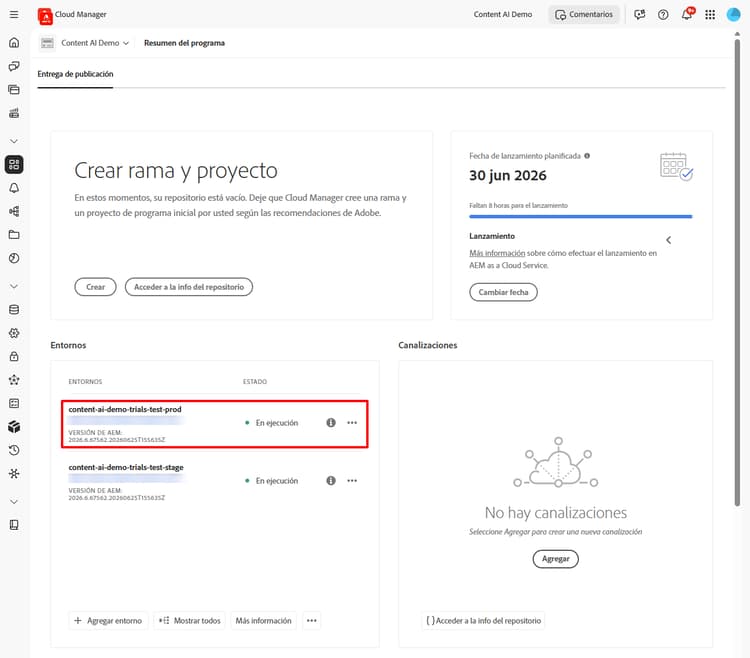750x658 pixels.
Task: Click Más información in Entornos footer
Action: click(x=263, y=621)
